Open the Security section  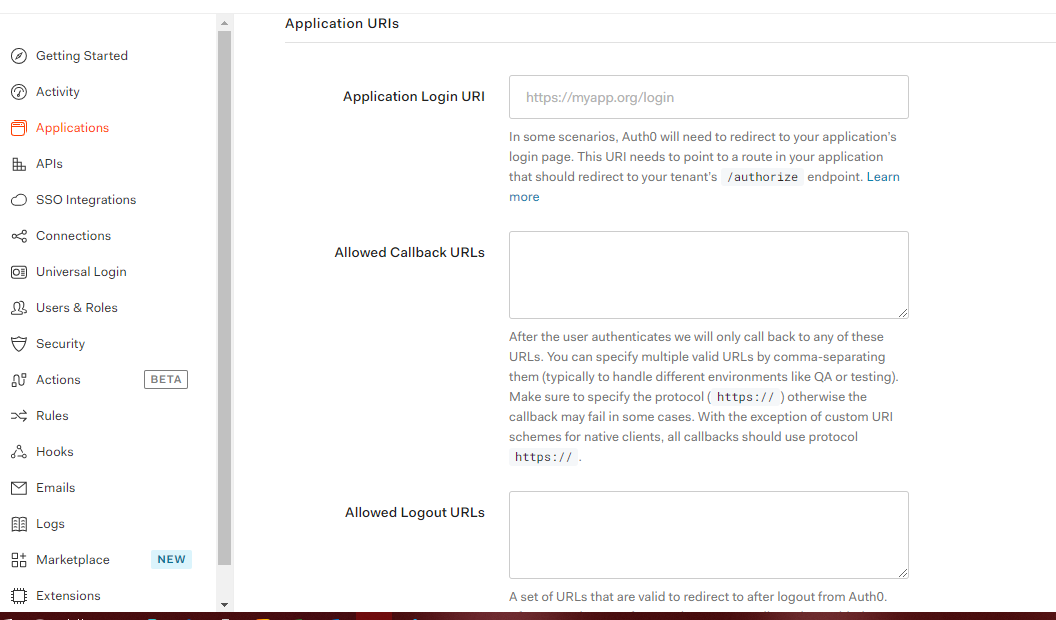pos(60,344)
